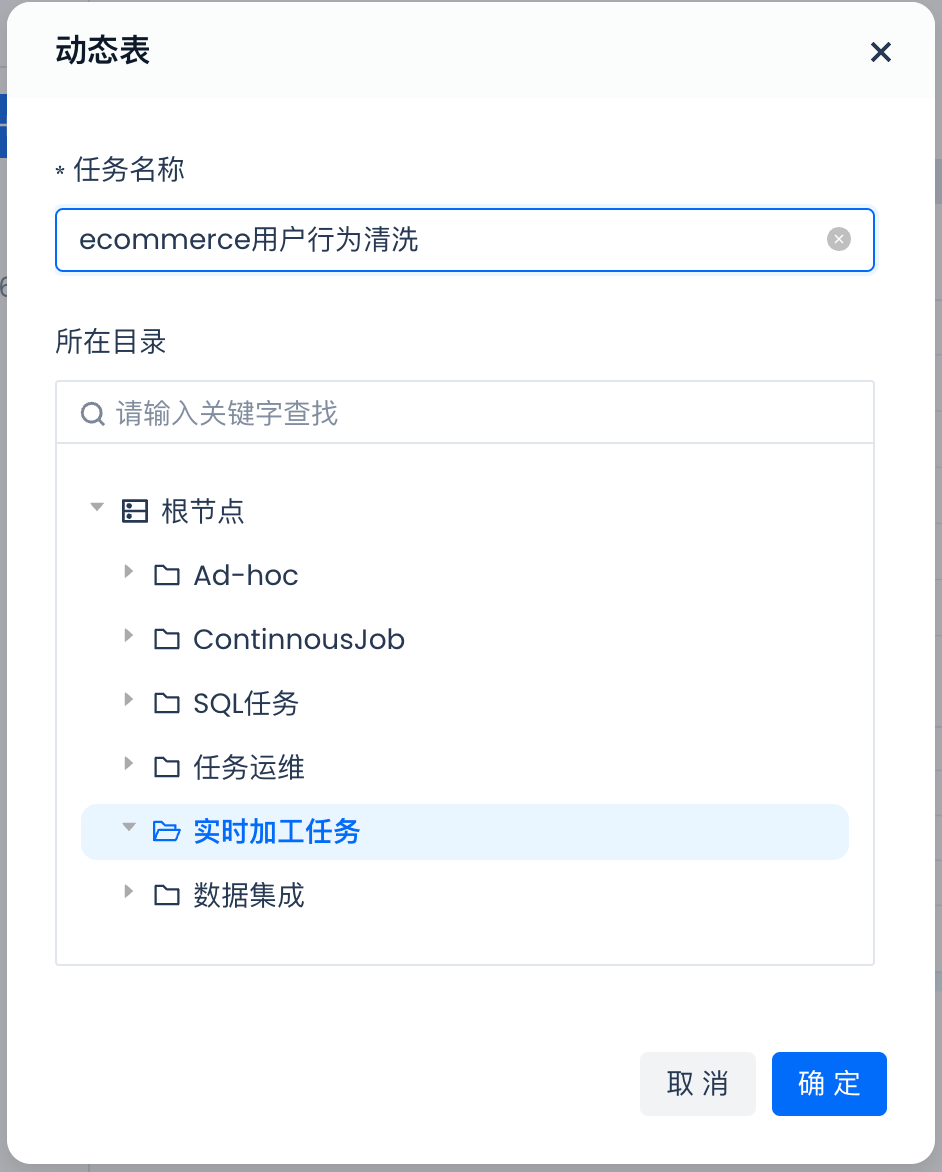Expand the SQL任务 folder arrow
Screen dimensions: 942x1172
pos(128,699)
